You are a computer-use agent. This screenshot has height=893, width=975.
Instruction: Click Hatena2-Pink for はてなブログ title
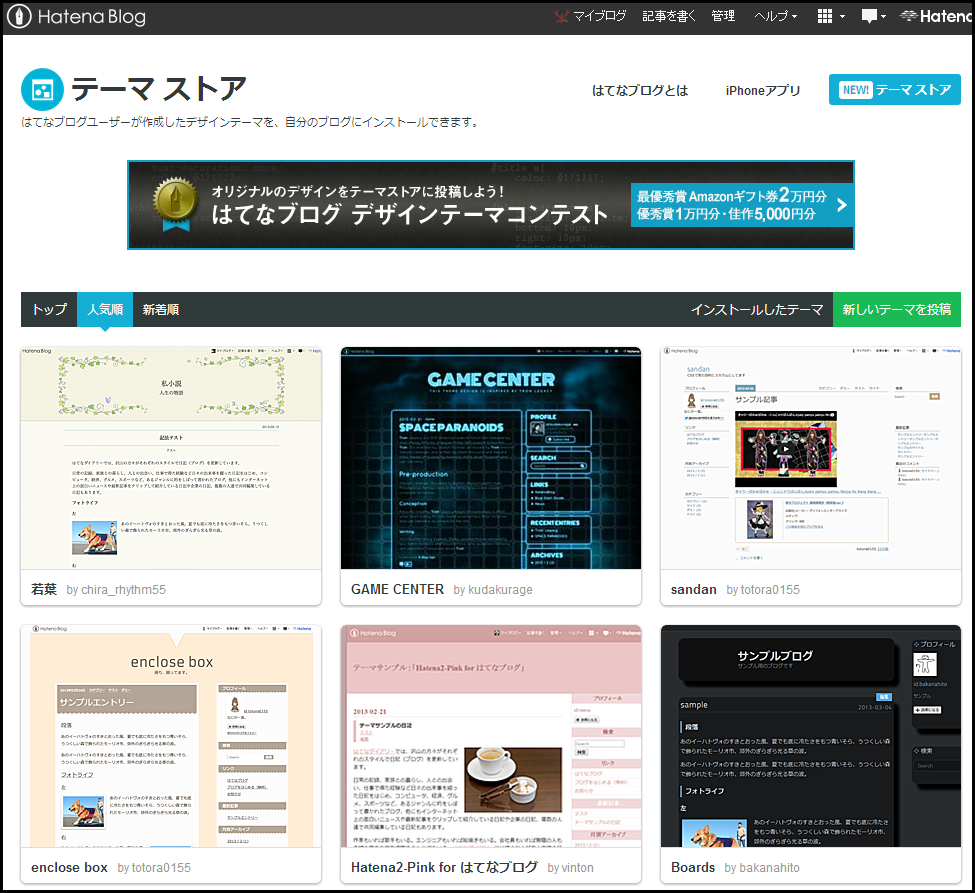click(x=444, y=867)
